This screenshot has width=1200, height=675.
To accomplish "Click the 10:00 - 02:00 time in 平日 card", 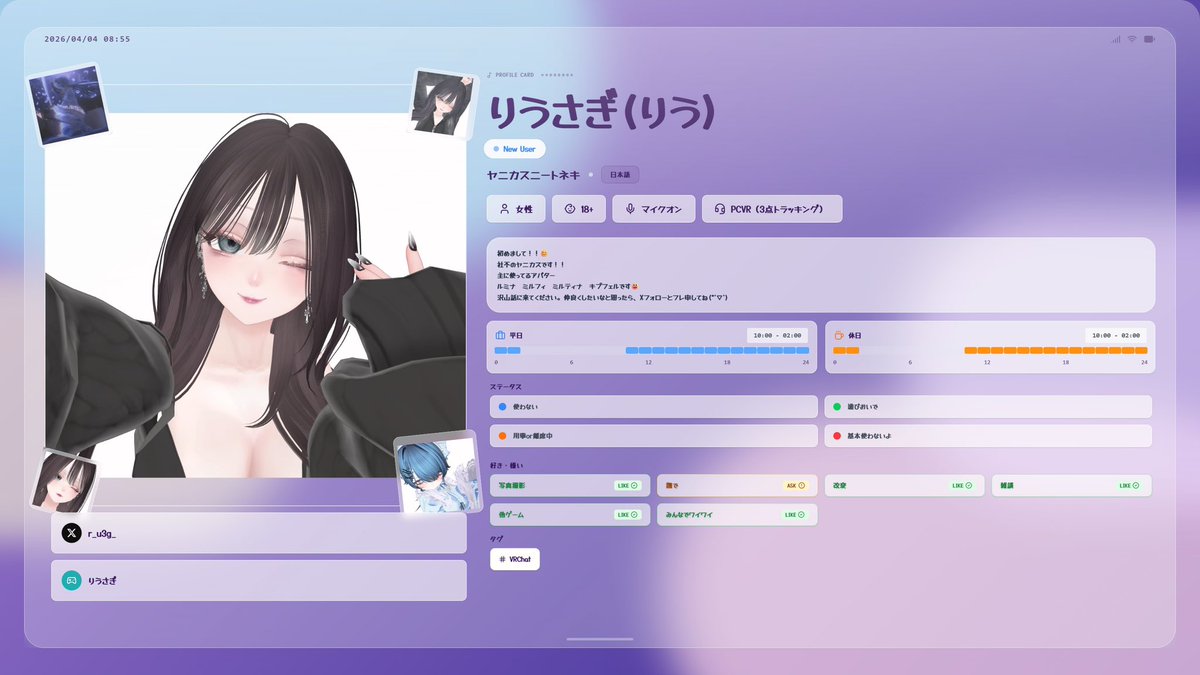I will [x=777, y=335].
